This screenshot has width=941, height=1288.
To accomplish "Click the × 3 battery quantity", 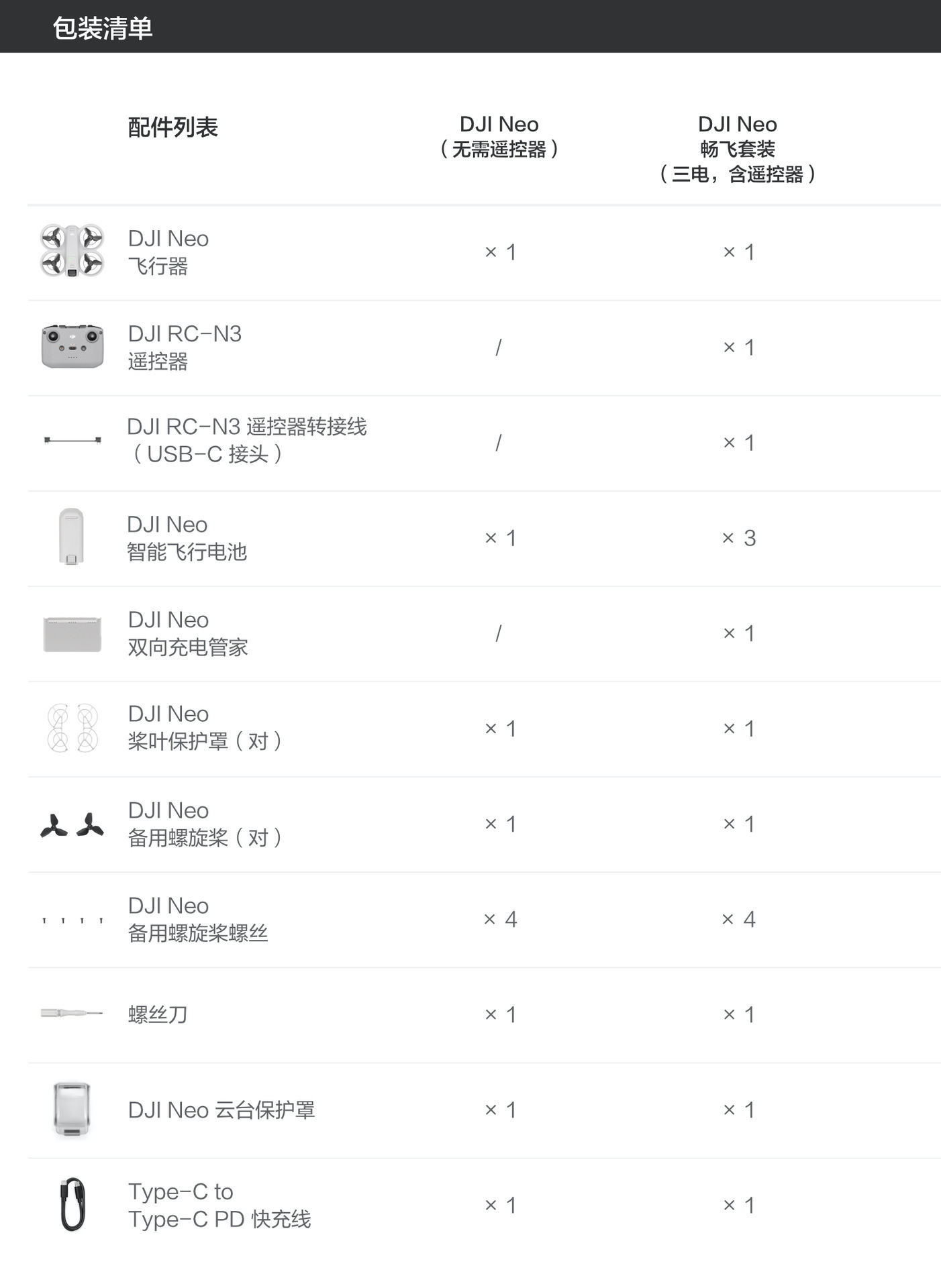I will coord(738,538).
